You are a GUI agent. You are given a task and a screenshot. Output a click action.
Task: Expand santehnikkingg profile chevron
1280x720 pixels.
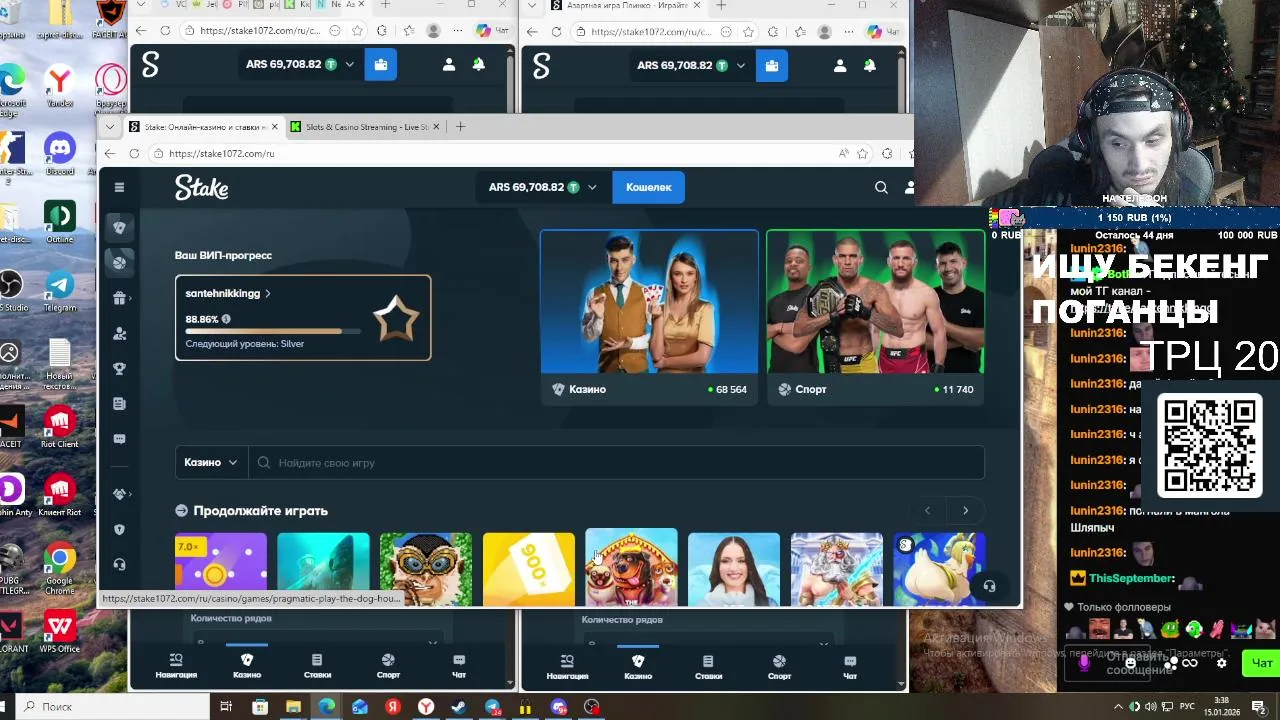click(x=268, y=294)
